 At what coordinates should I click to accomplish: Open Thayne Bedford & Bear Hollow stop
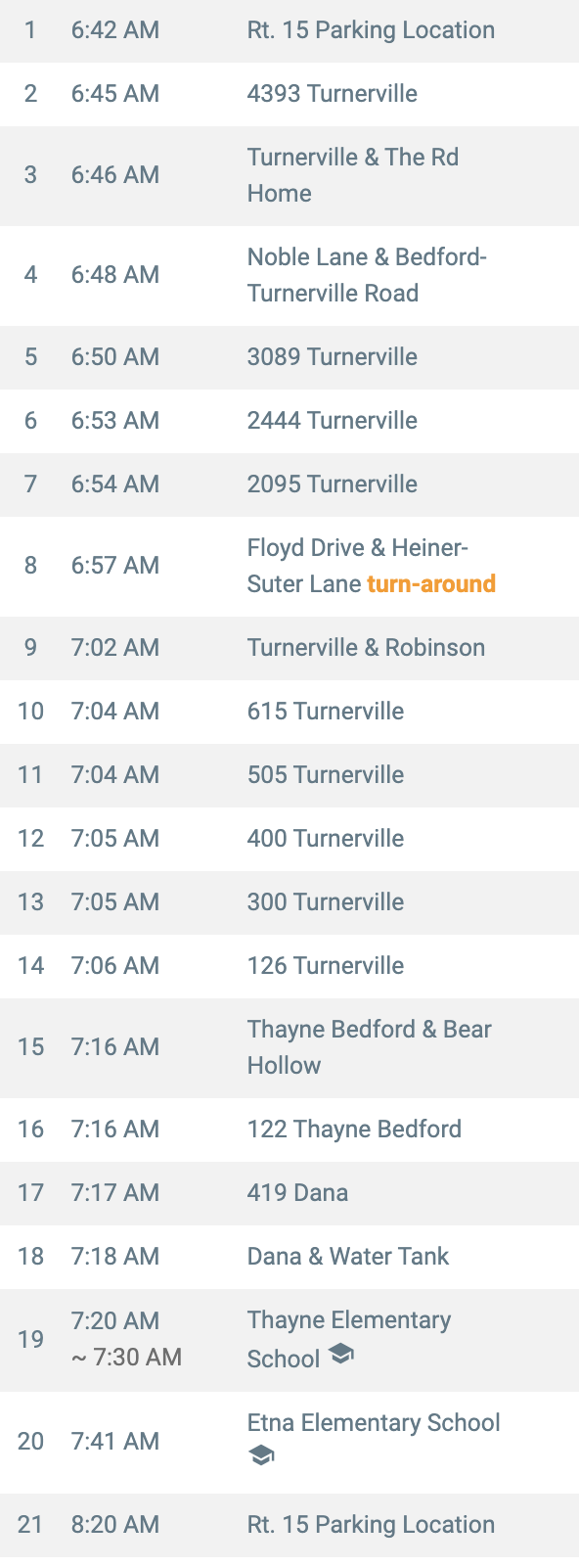click(x=289, y=1049)
